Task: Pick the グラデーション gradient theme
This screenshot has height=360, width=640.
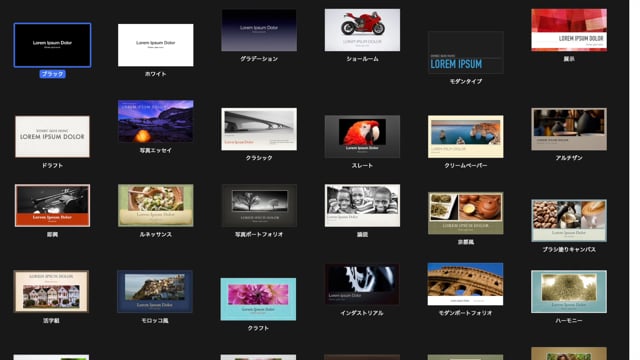Action: click(x=259, y=30)
